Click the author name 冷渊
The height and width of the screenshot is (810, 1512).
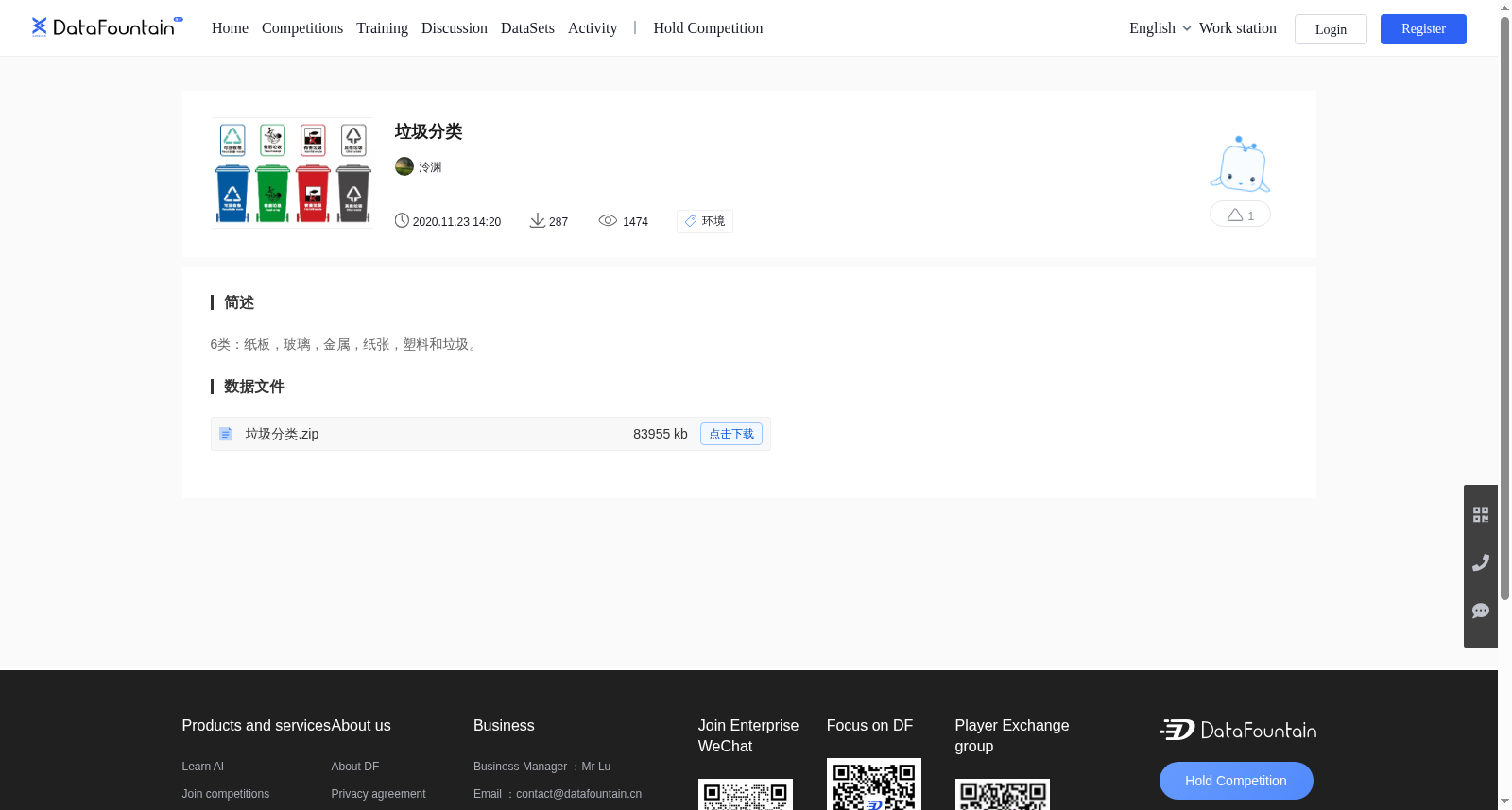pos(431,167)
